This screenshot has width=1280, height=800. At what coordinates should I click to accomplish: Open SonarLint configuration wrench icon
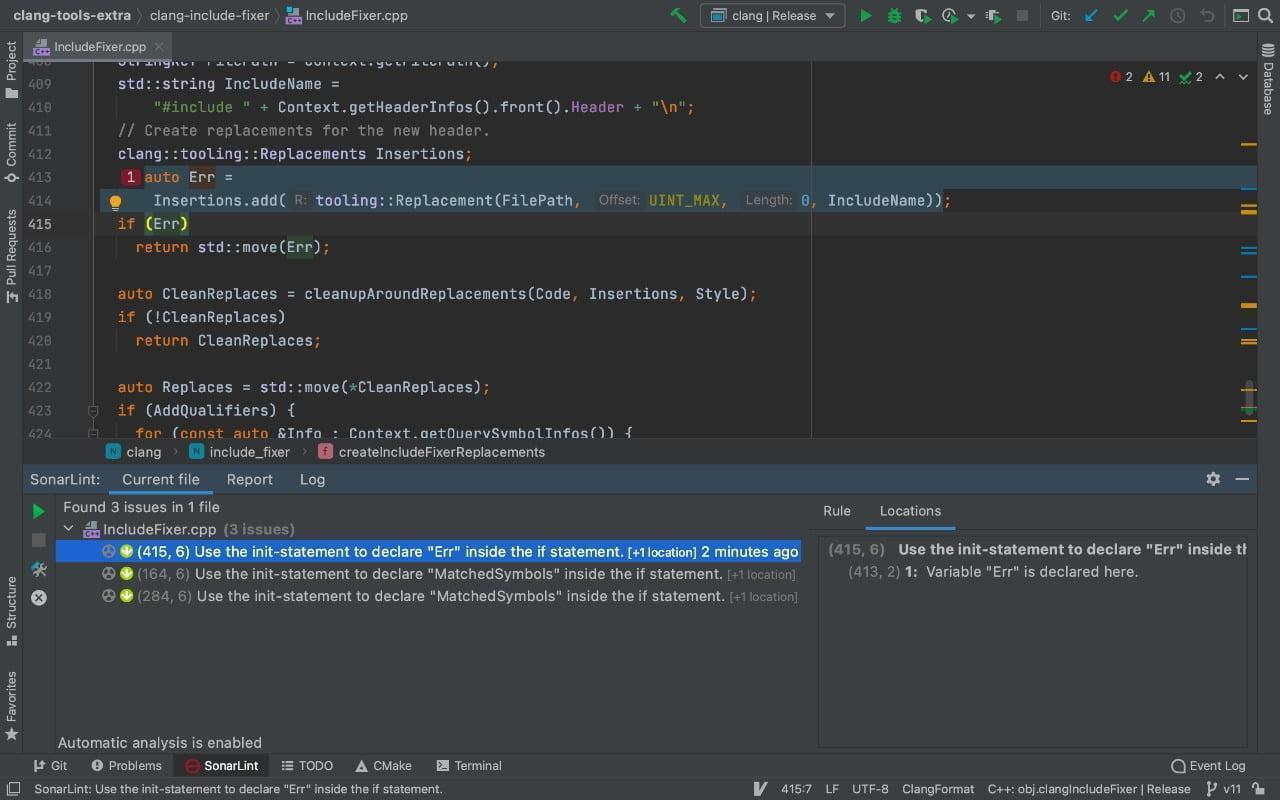pos(39,569)
